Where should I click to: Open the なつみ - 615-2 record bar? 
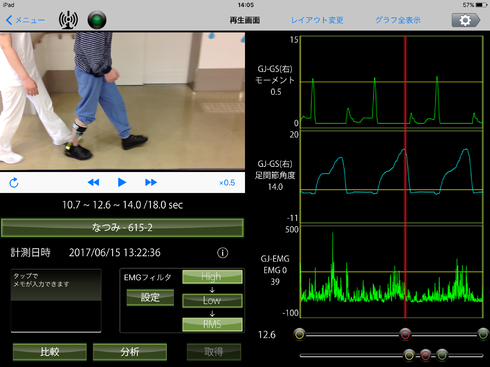click(x=122, y=228)
